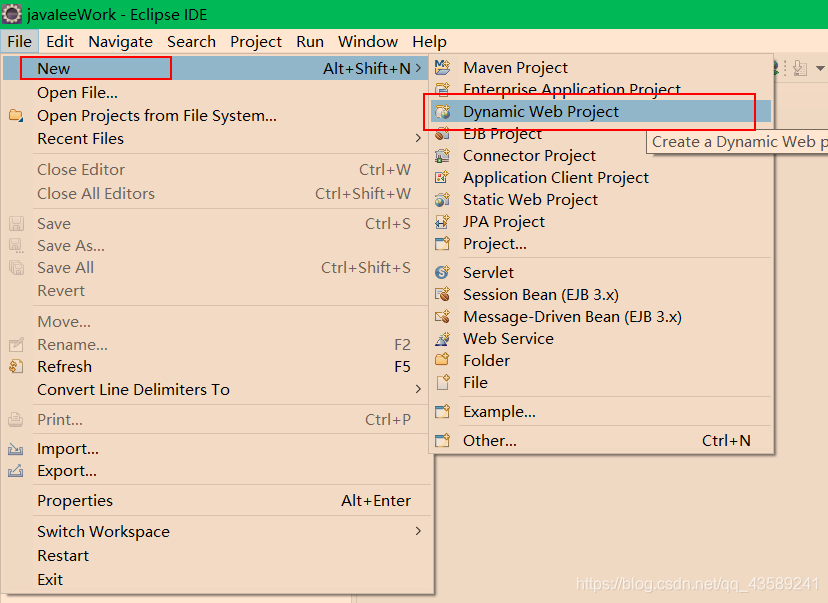Choose Export... from File menu
Screen dimensions: 828x603
click(x=216, y=470)
